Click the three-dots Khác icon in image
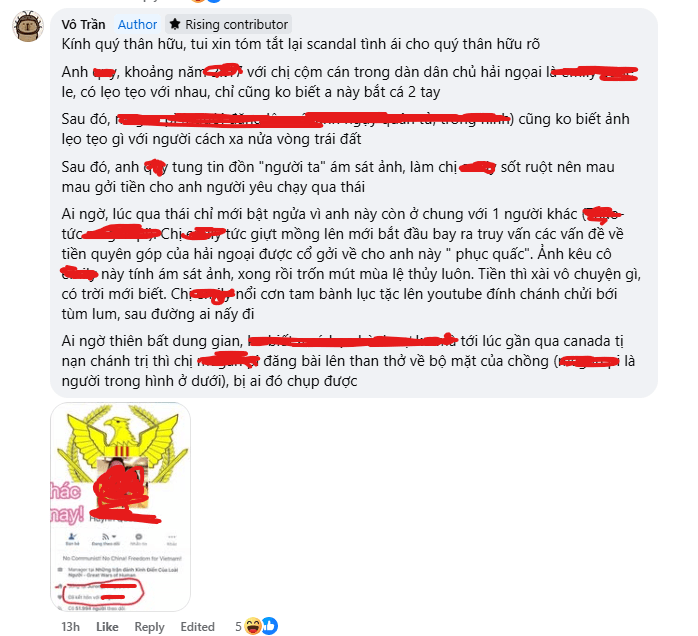This screenshot has height=636, width=698. [x=172, y=537]
